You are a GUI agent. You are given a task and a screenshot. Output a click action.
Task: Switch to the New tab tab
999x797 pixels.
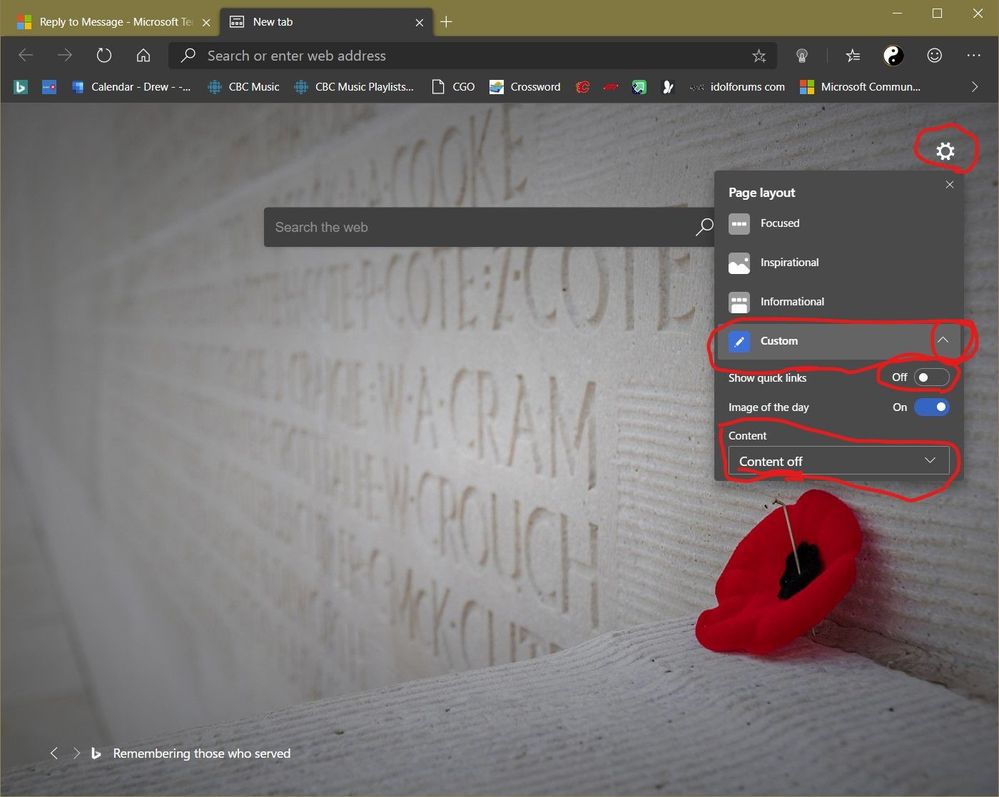click(x=326, y=22)
